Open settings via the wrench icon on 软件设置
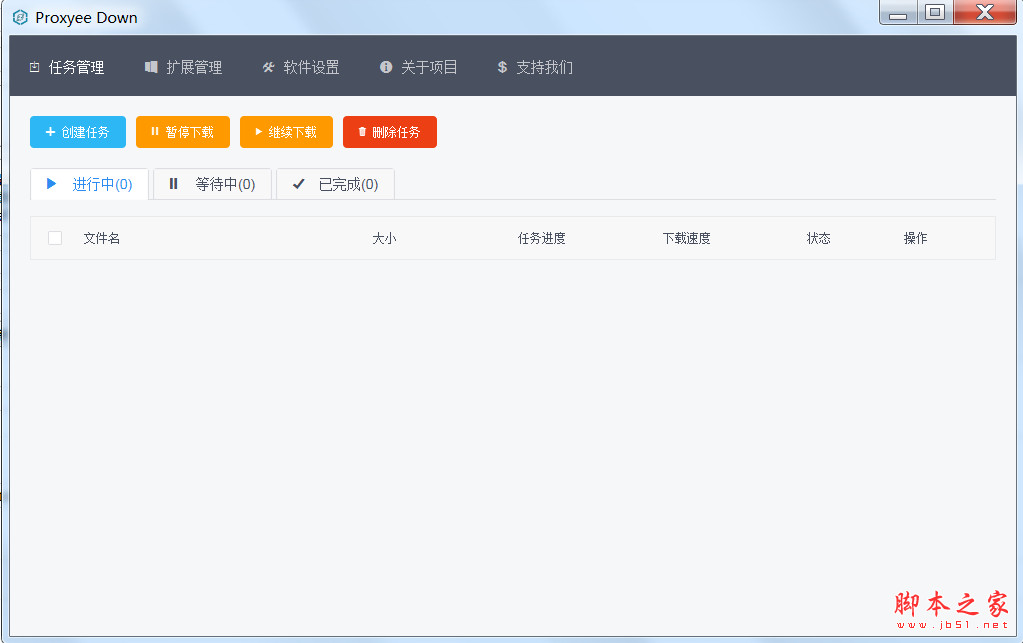The height and width of the screenshot is (643, 1023). [x=267, y=67]
